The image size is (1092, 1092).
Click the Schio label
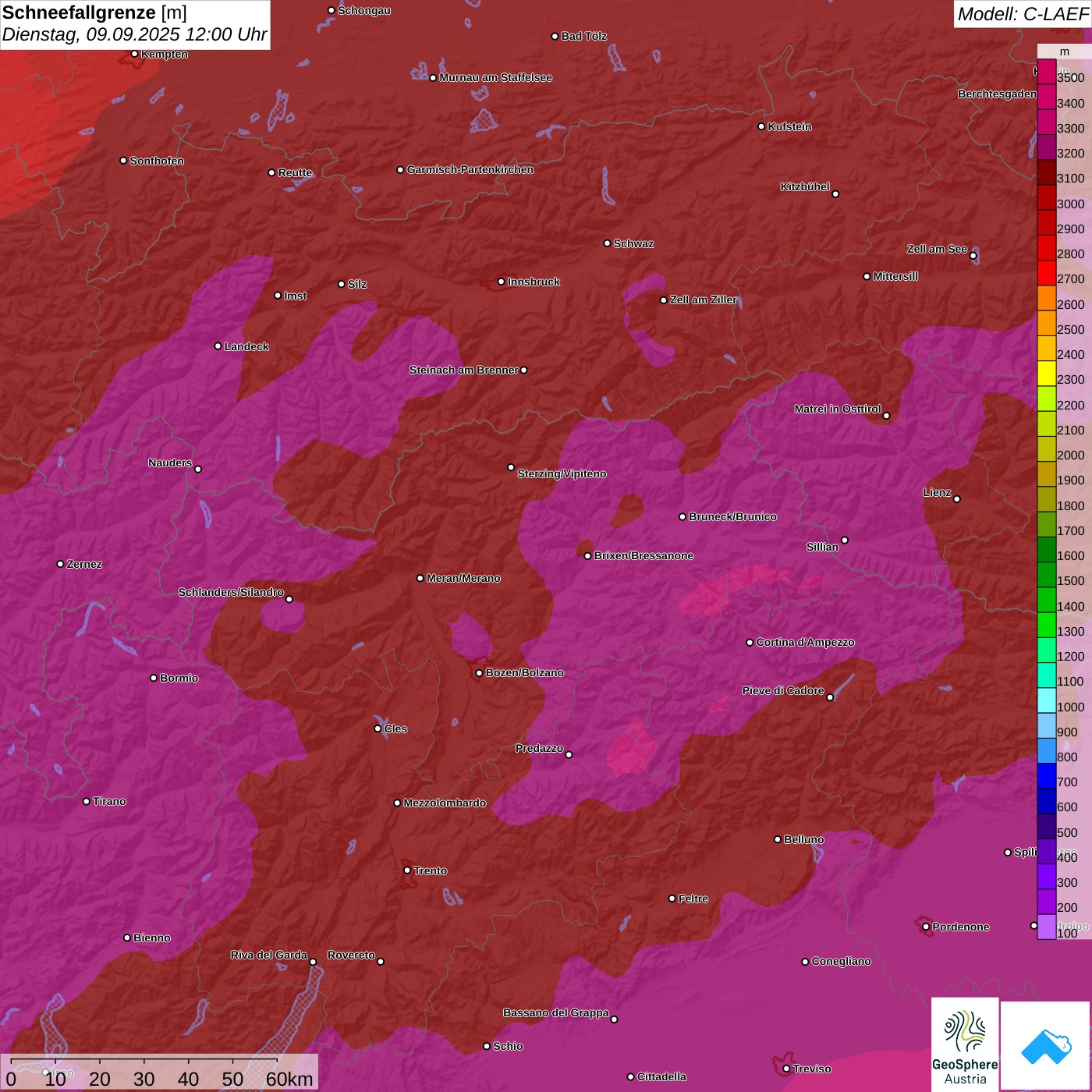(x=508, y=1046)
